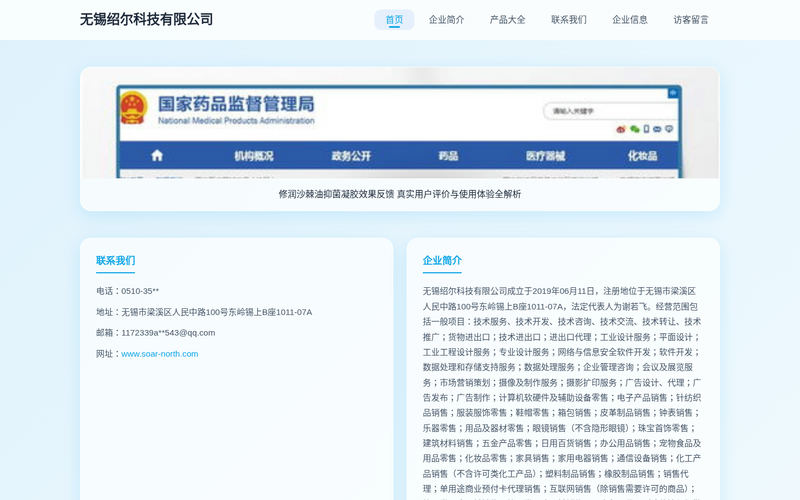Click the national emblem icon in the banner
800x500 pixels.
tap(134, 108)
